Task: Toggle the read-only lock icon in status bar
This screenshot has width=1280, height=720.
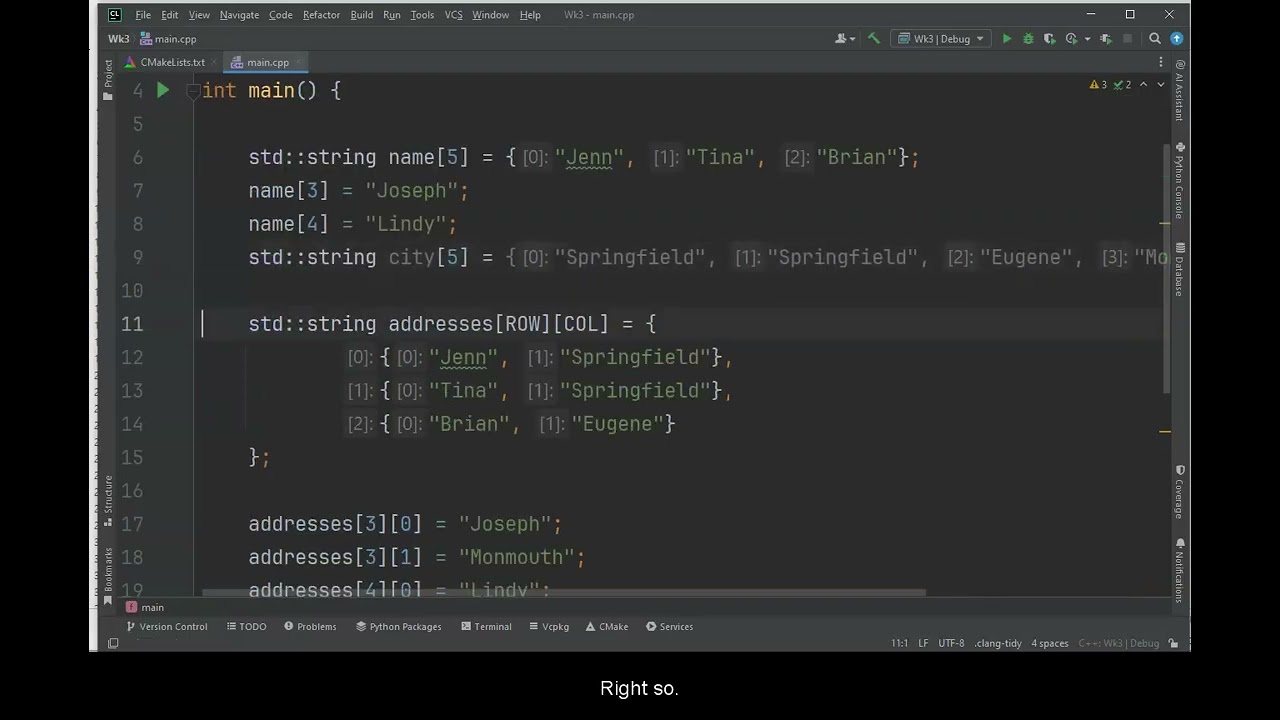Action: [x=1174, y=644]
